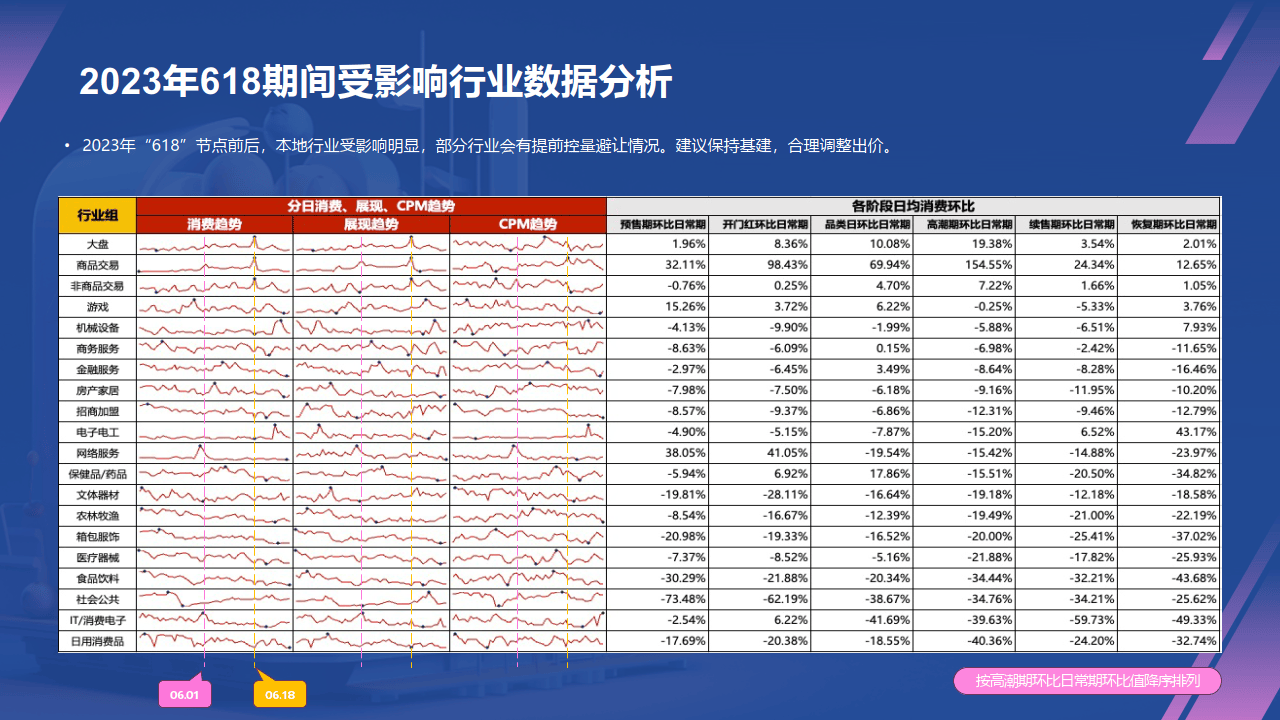
Task: Select the 98.43% cell in 商品交易 row
Action: 760,265
